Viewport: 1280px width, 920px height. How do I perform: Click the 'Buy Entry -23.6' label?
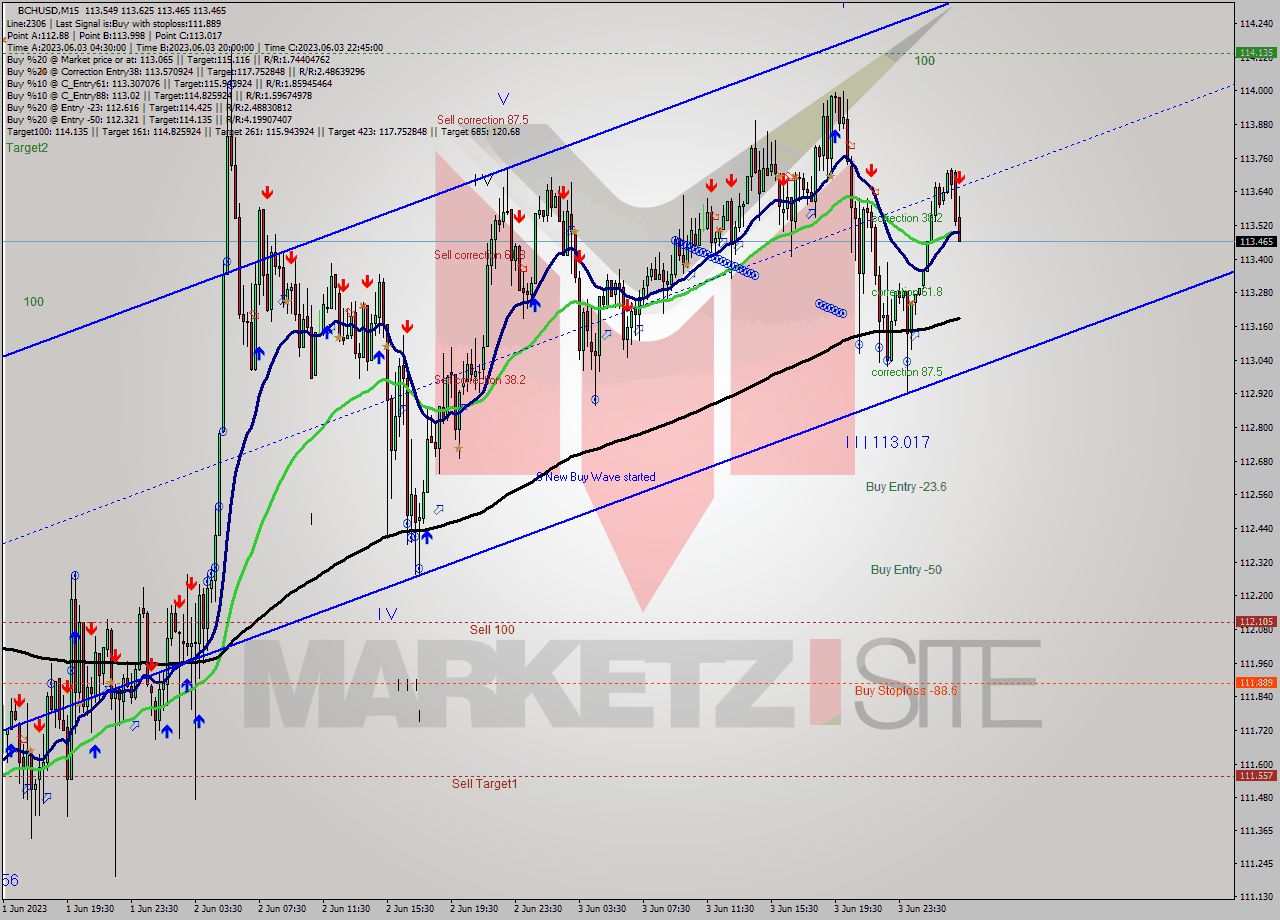point(906,487)
